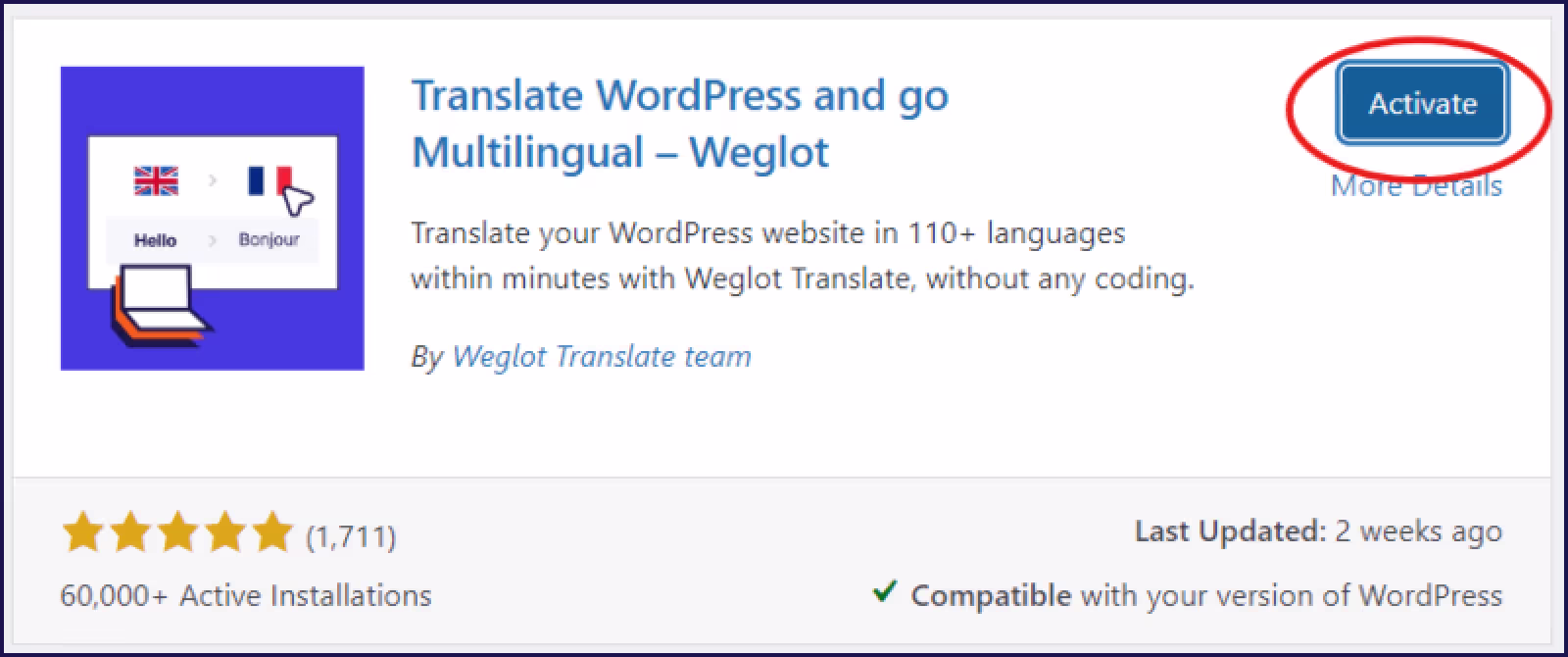Click the plugin description about 110+ languages
Viewport: 1568px width, 657px height.
[x=803, y=256]
